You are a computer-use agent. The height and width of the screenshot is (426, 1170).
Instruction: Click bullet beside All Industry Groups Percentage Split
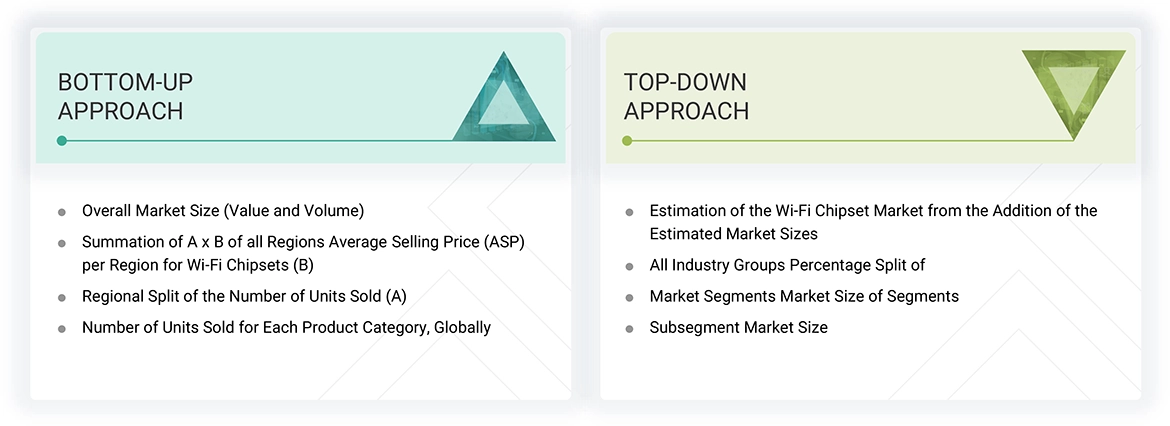point(629,267)
